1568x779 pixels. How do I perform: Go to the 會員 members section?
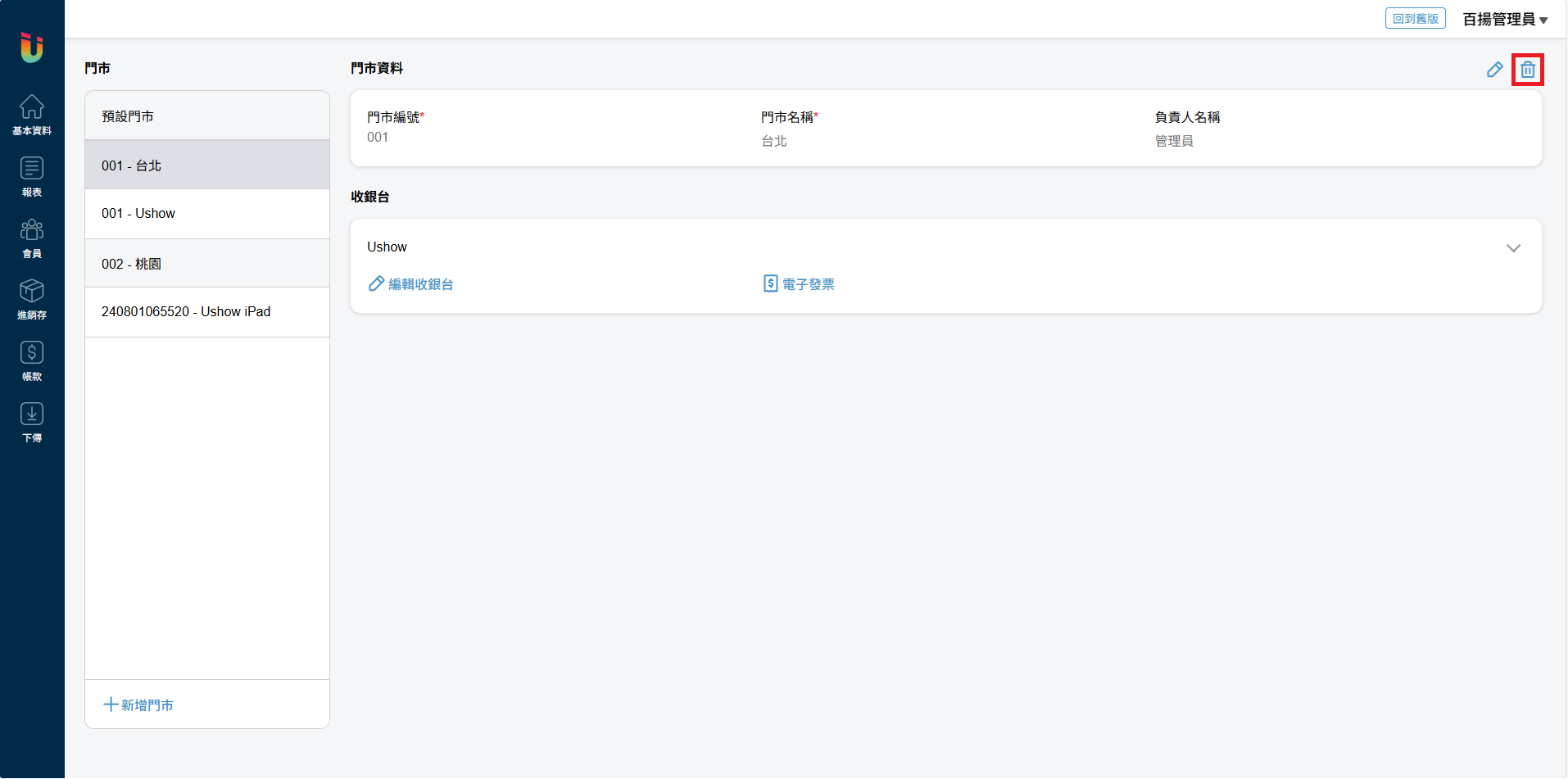[32, 238]
